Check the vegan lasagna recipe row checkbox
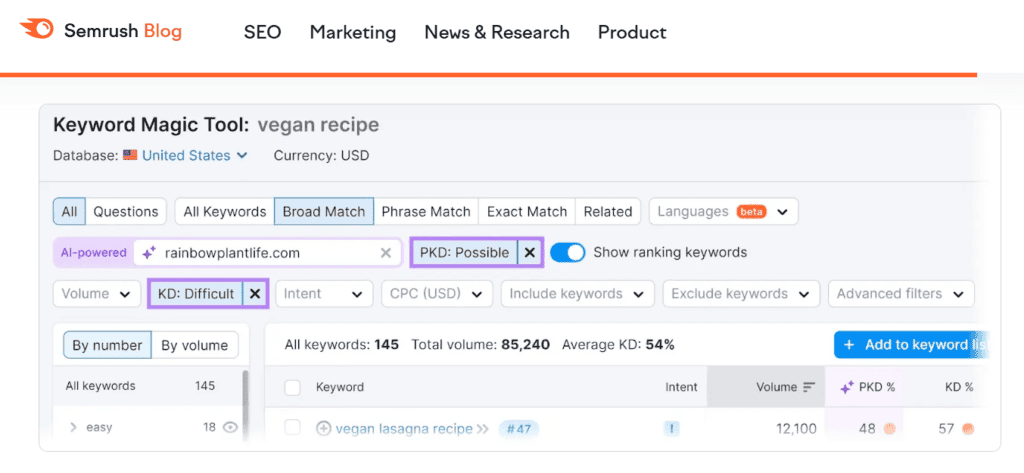This screenshot has width=1024, height=473. 293,428
